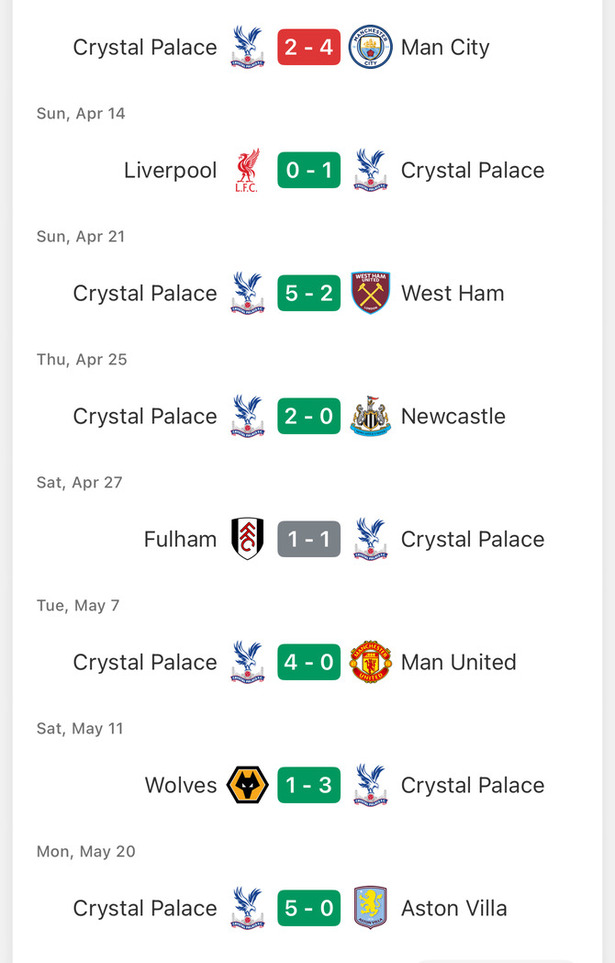Viewport: 615px width, 963px height.
Task: Open the 4 - 0 Man United match score
Action: tap(308, 662)
